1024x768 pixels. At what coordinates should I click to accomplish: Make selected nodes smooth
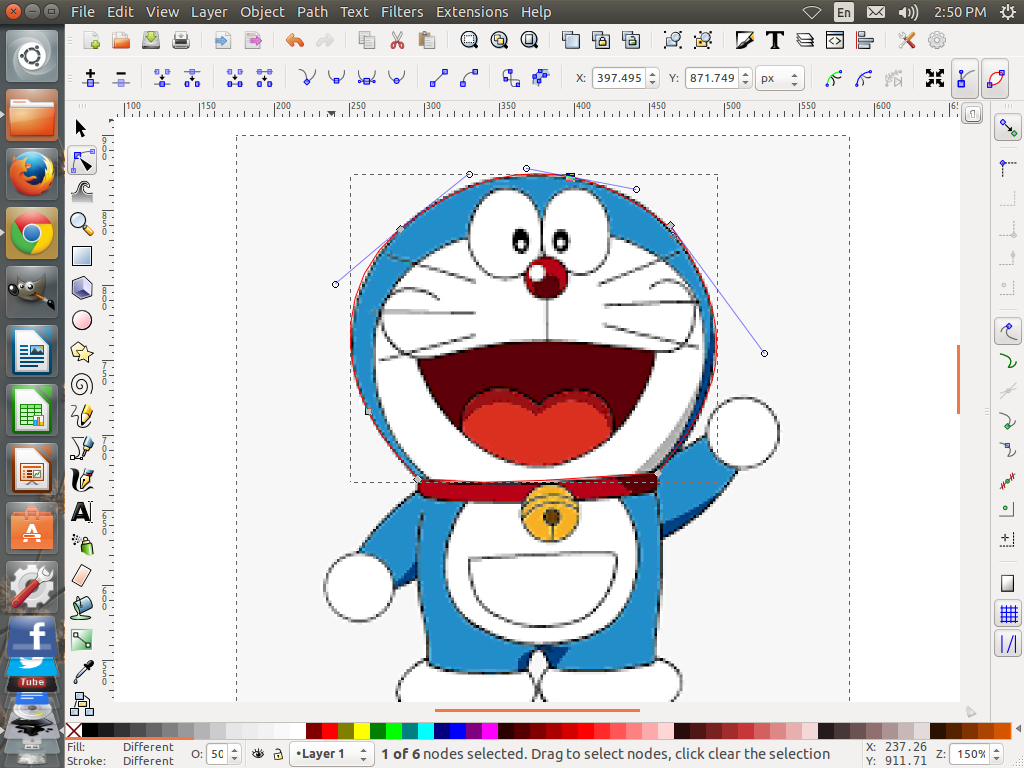337,78
